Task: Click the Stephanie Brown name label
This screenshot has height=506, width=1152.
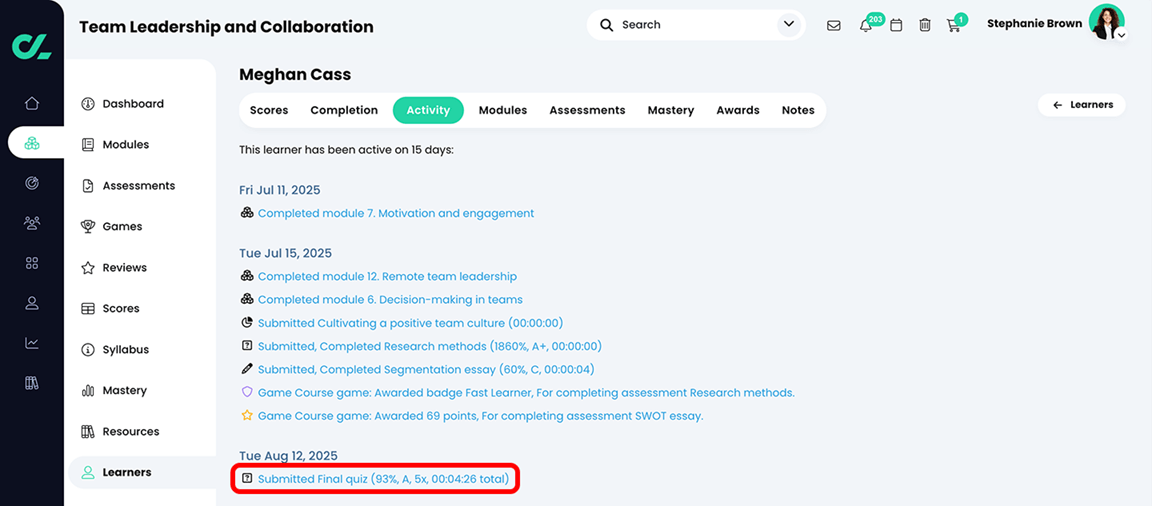Action: (1034, 24)
